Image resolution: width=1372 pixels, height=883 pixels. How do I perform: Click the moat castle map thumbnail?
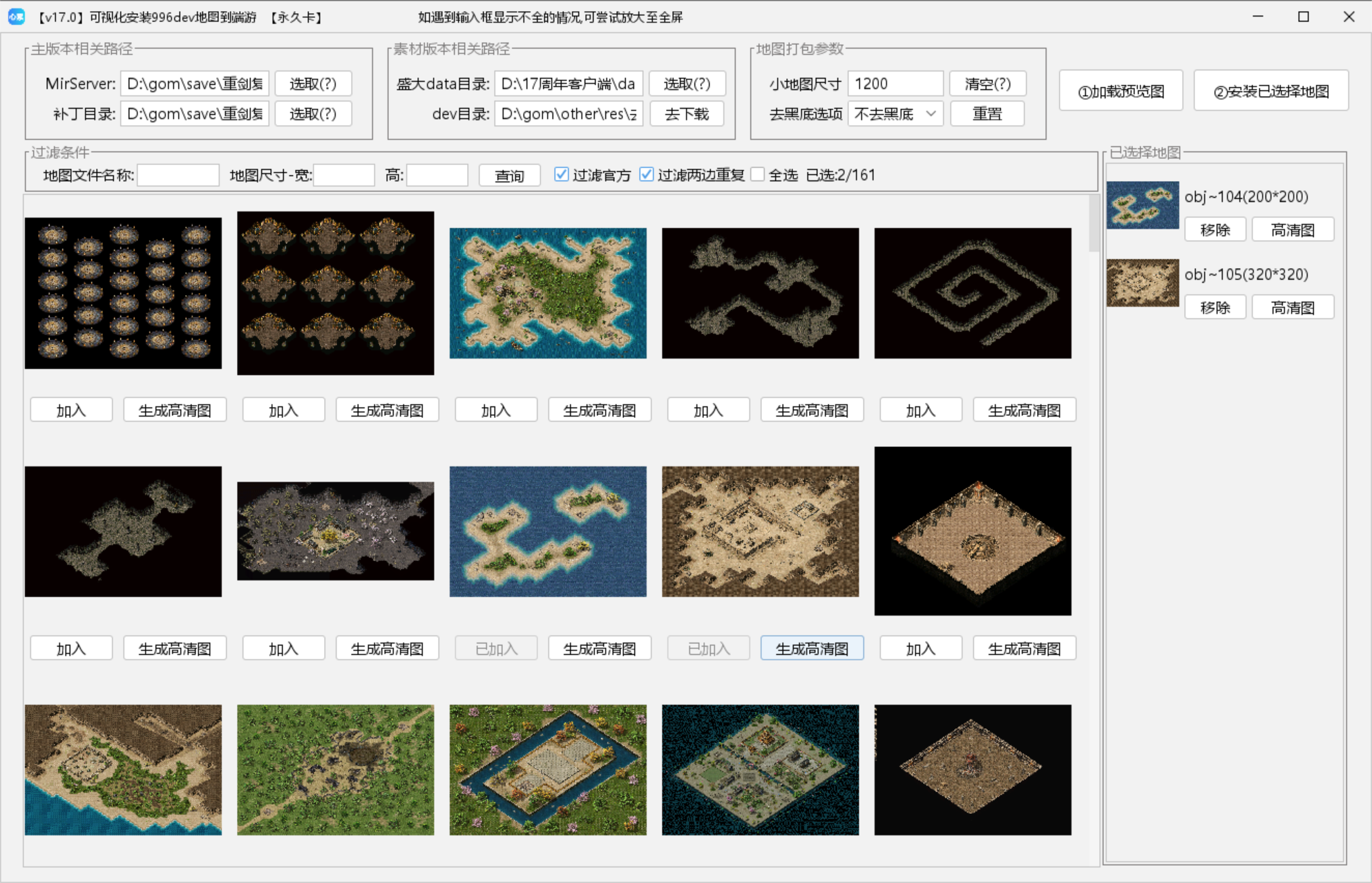point(548,770)
